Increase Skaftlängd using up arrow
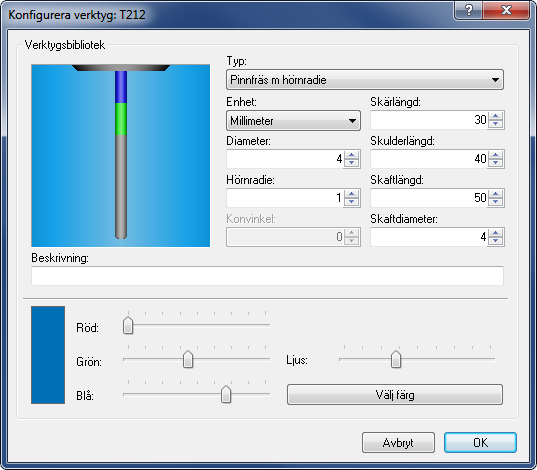The width and height of the screenshot is (537, 470). coord(495,195)
